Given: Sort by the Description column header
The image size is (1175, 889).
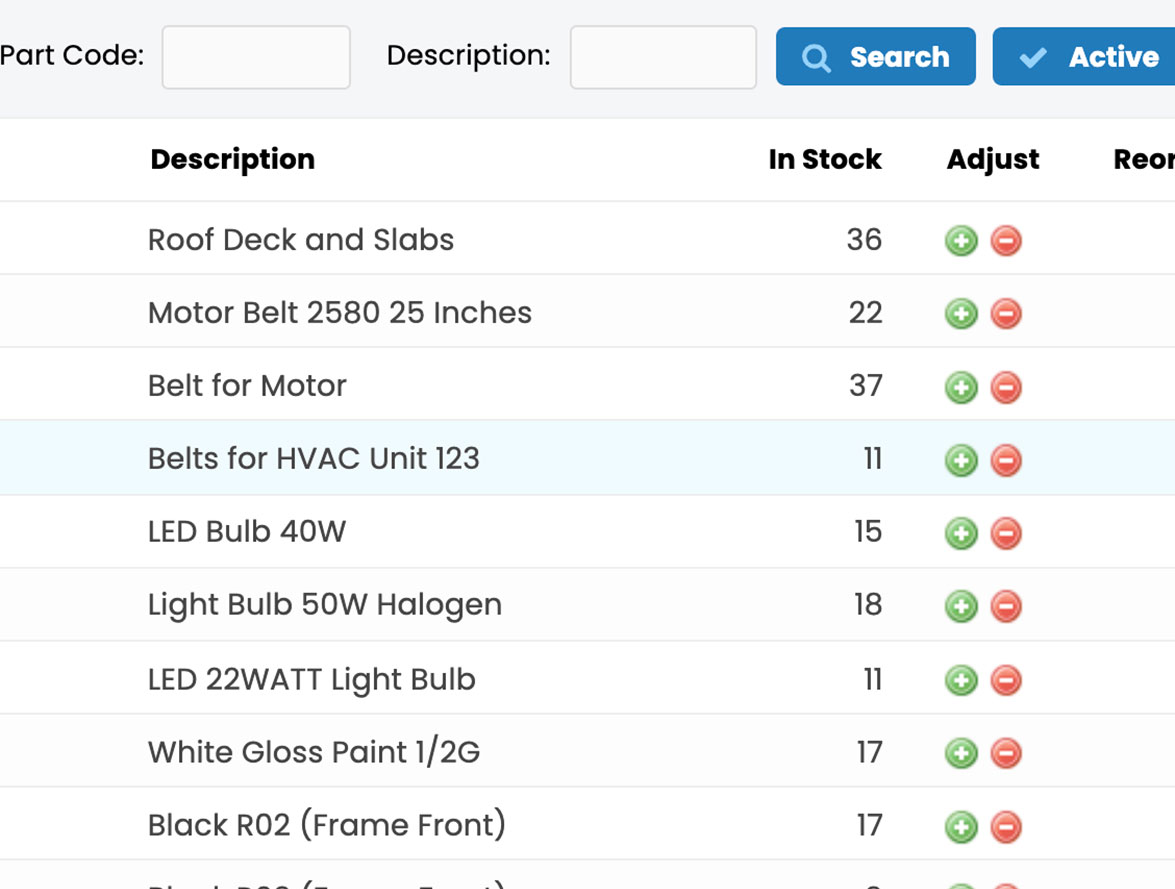Looking at the screenshot, I should tap(232, 159).
